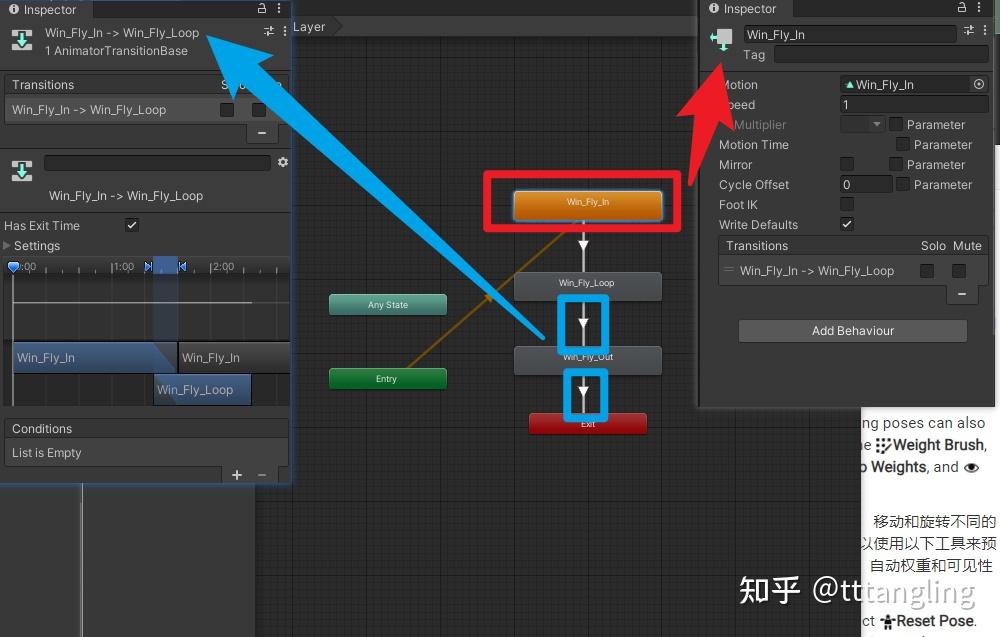Open the Motion object picker
Viewport: 1000px width, 637px height.
click(978, 84)
